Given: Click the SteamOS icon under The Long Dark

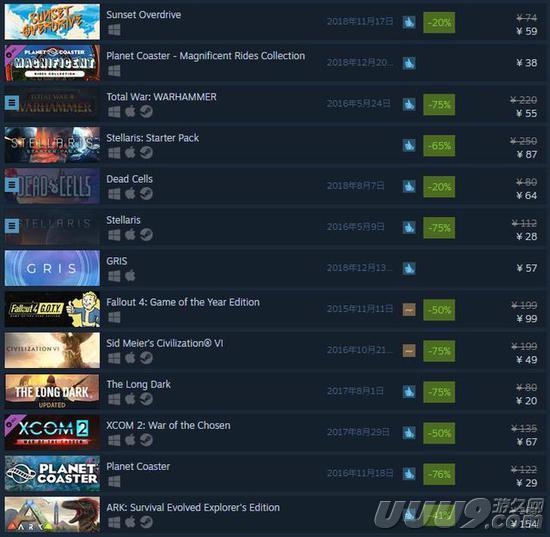Looking at the screenshot, I should pyautogui.click(x=146, y=399).
